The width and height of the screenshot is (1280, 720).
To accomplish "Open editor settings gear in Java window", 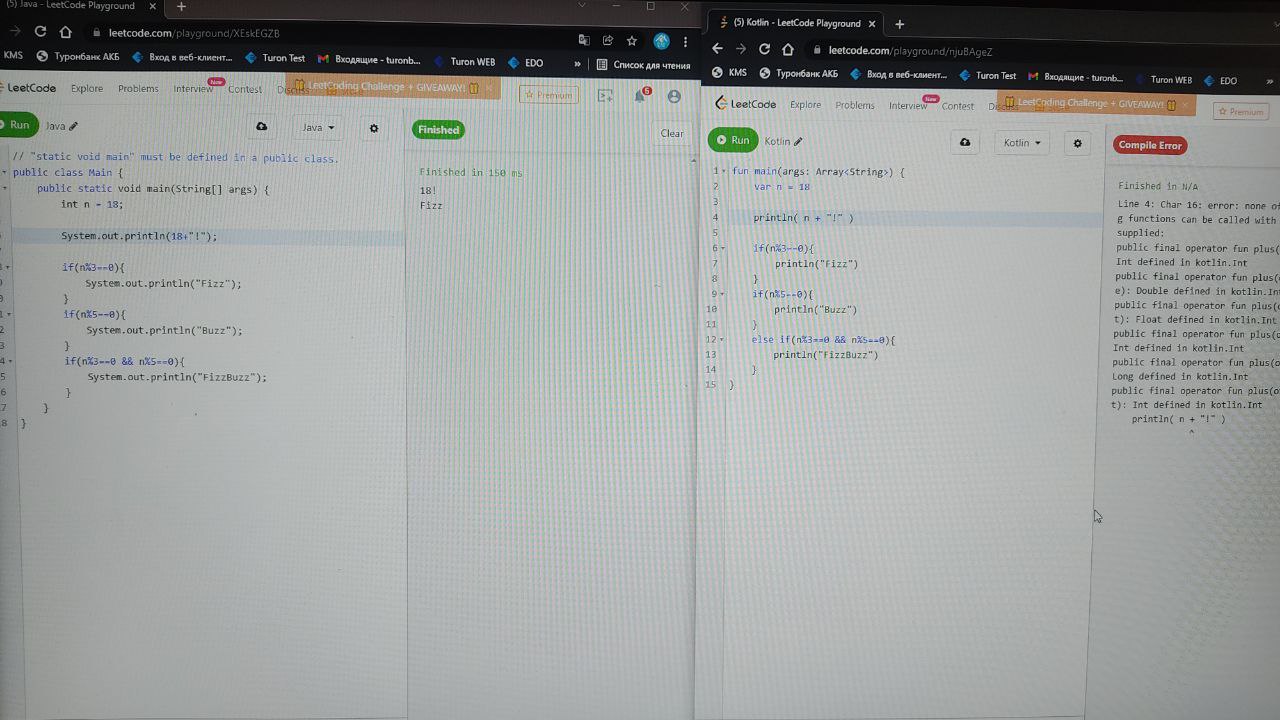I will pyautogui.click(x=374, y=128).
